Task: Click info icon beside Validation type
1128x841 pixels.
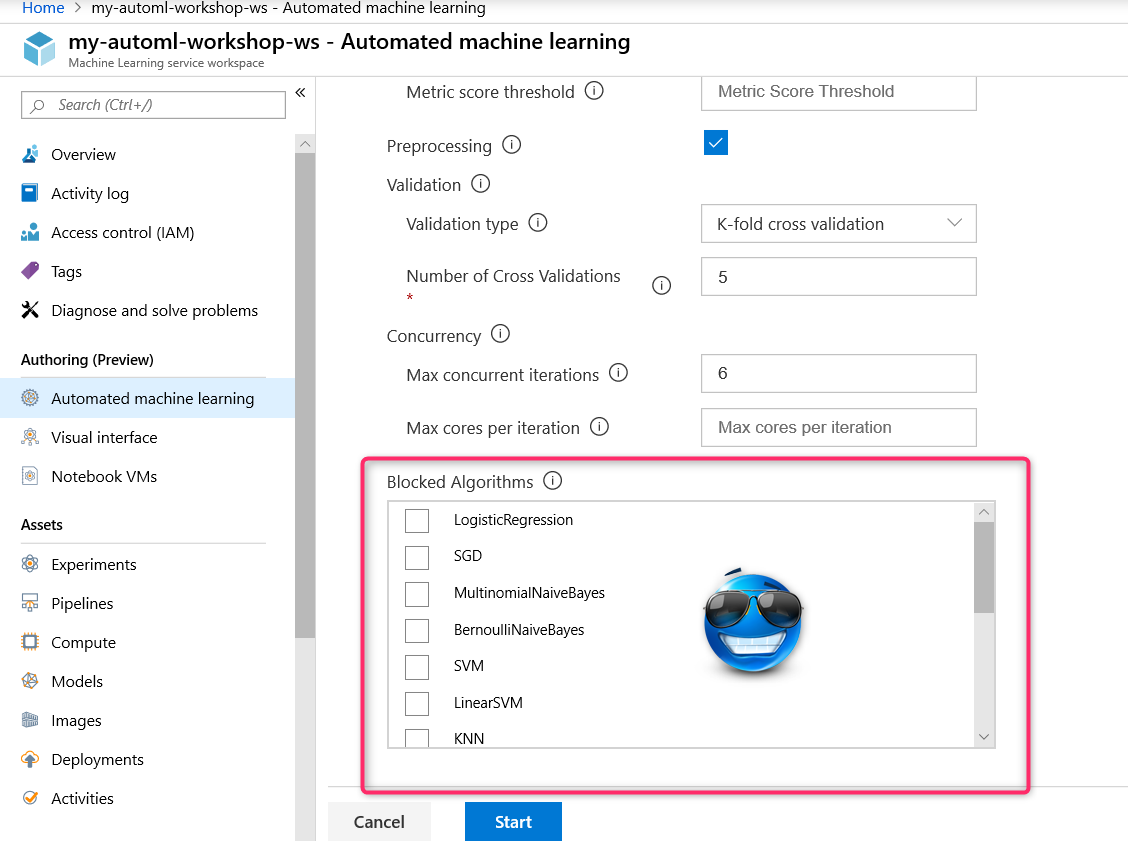Action: [538, 222]
